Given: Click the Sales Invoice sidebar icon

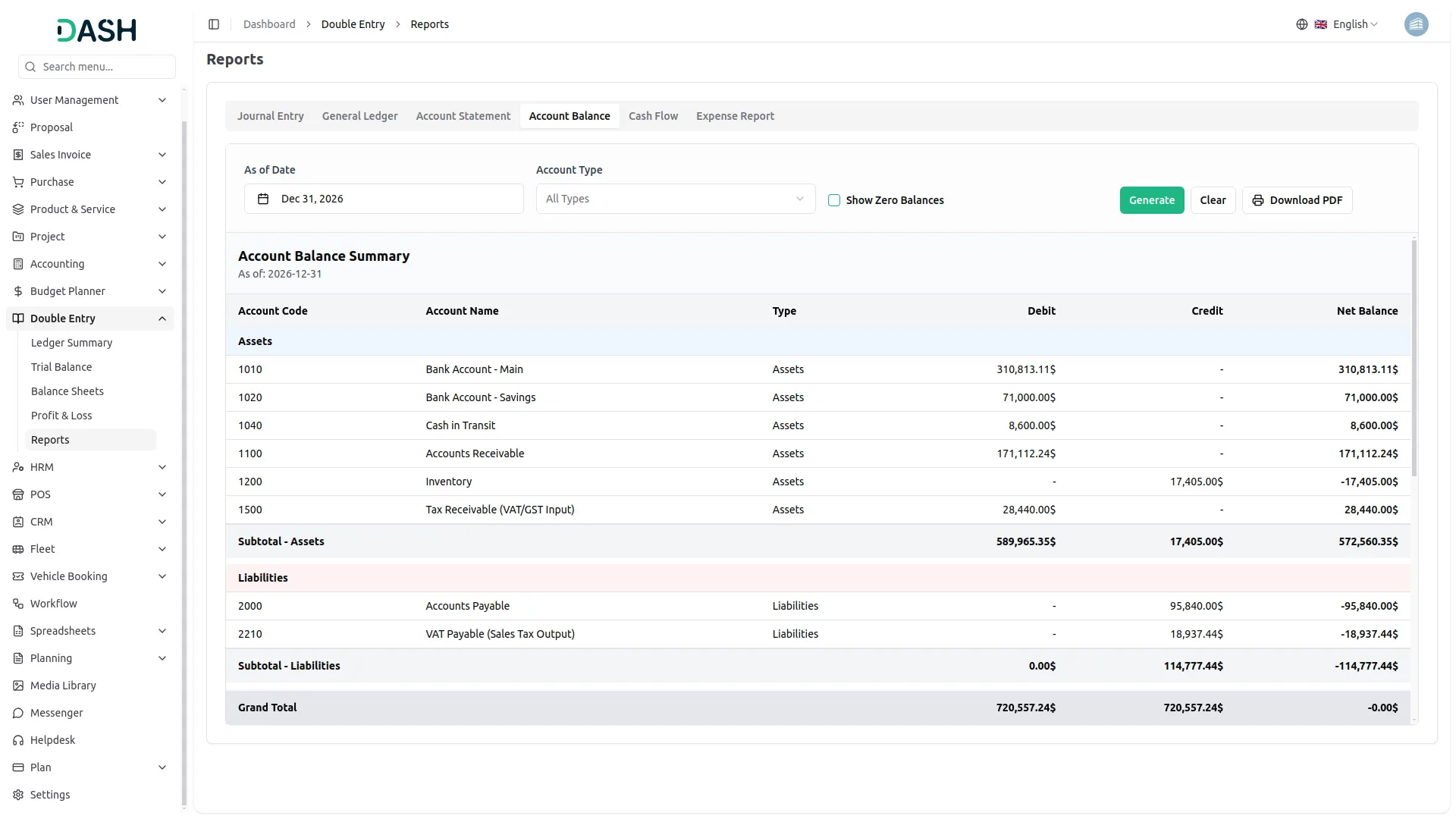Looking at the screenshot, I should (x=18, y=155).
